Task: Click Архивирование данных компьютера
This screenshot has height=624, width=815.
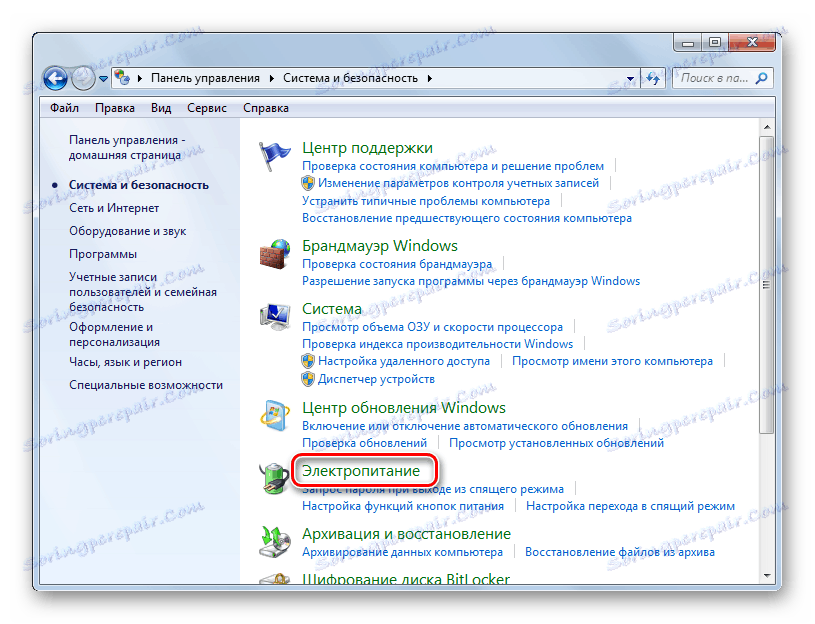Action: point(402,552)
